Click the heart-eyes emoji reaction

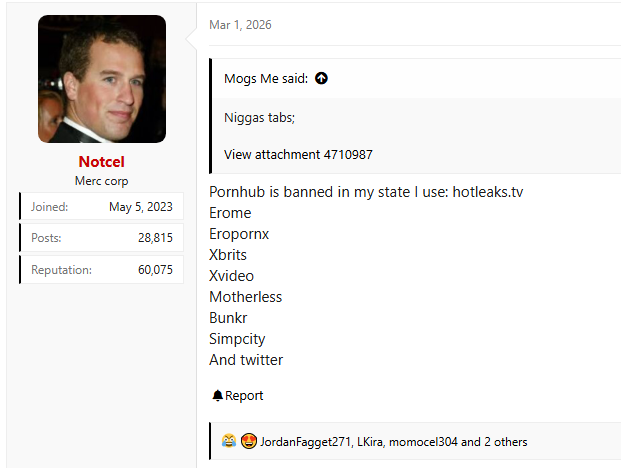tap(248, 441)
